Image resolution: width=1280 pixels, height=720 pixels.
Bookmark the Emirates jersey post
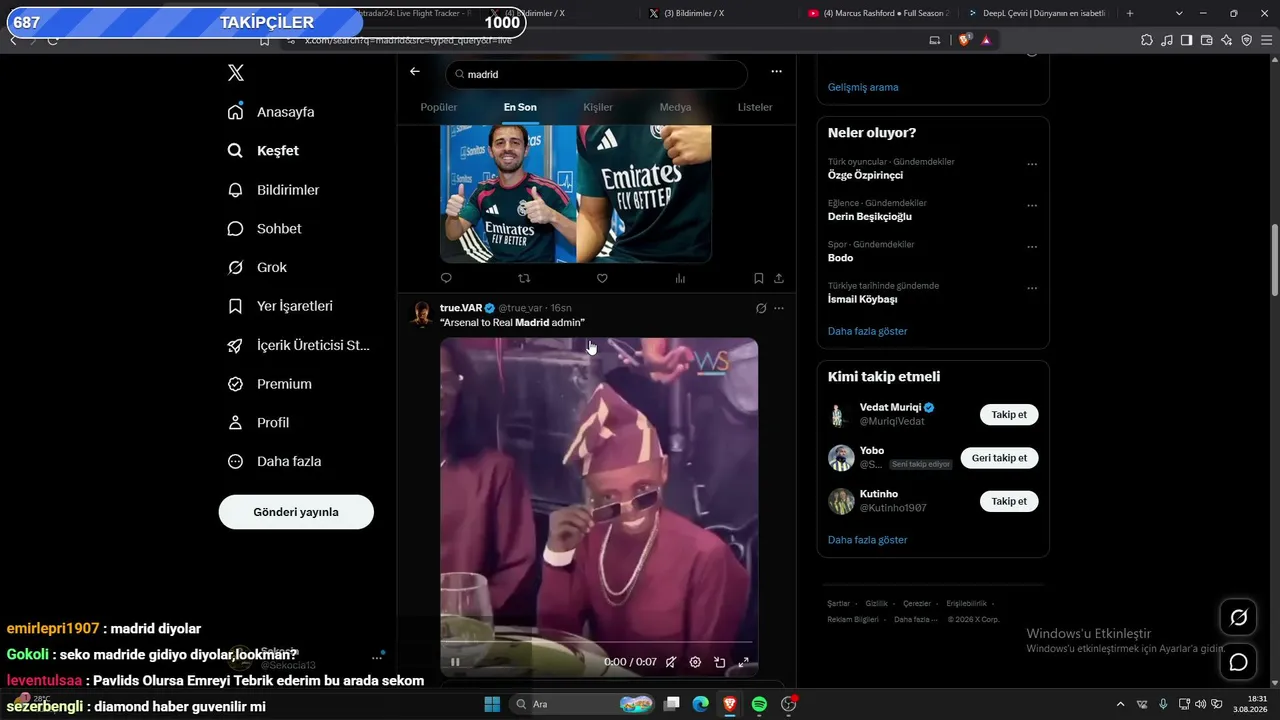759,278
